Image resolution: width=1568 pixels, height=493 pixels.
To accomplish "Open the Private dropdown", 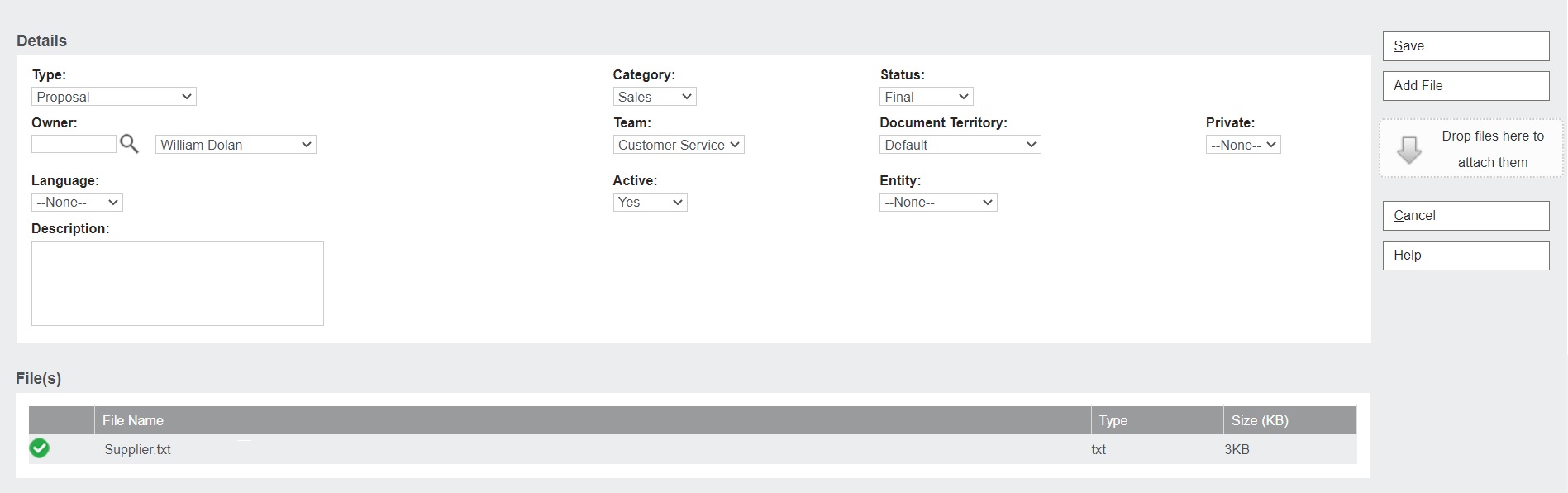I will tap(1242, 145).
